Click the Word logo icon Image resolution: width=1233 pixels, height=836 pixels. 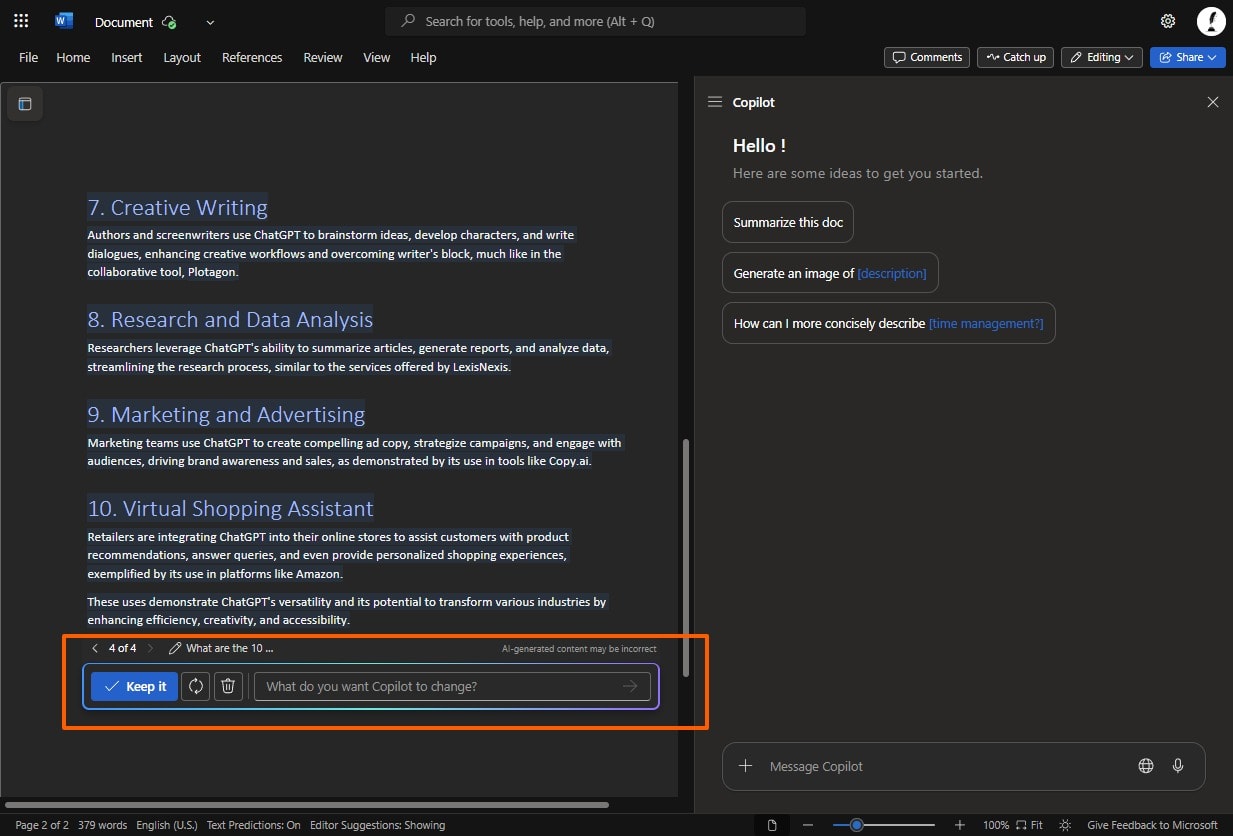[64, 21]
